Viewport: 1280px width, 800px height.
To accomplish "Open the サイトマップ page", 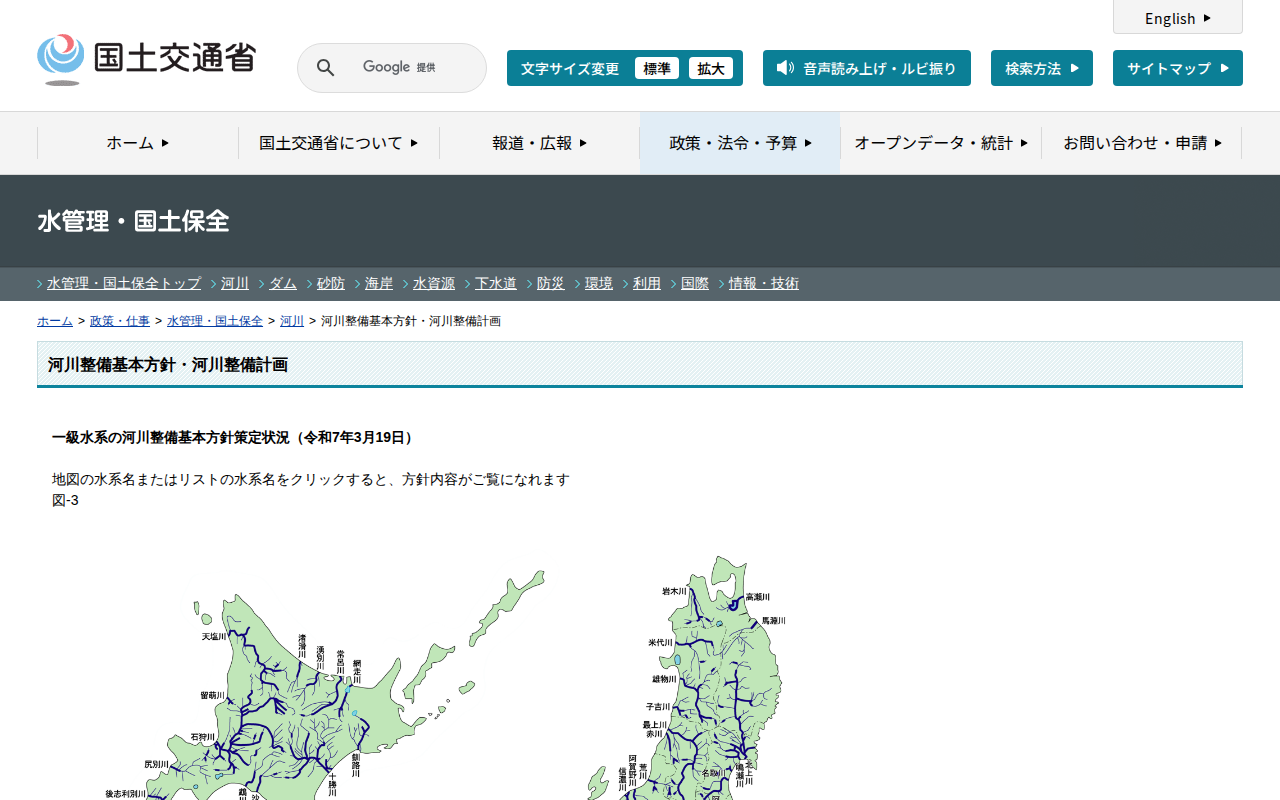I will 1177,68.
